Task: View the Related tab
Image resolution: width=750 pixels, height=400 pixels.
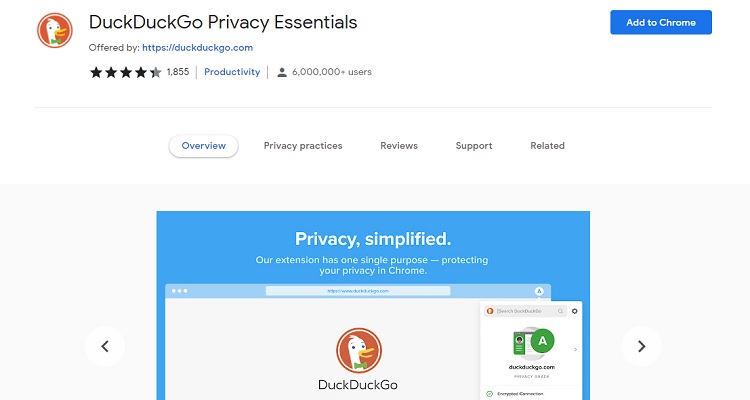Action: pos(547,146)
